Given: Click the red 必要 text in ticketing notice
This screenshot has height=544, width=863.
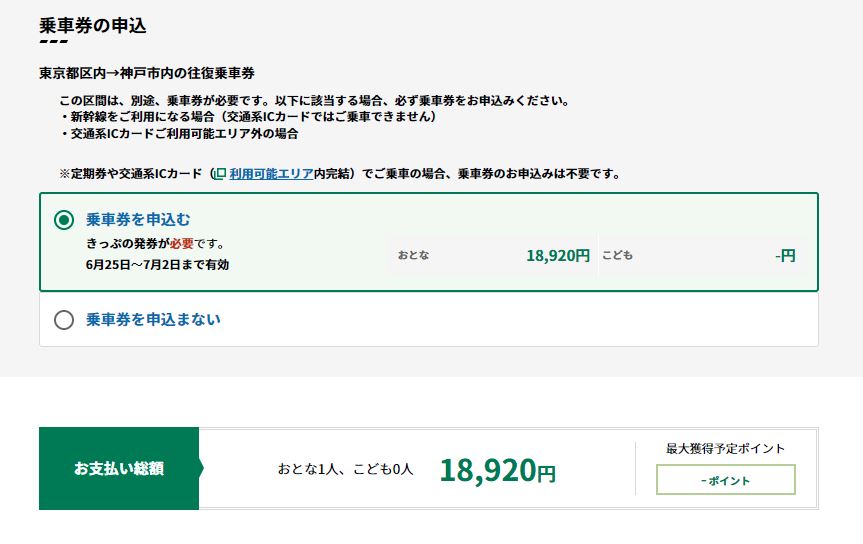Looking at the screenshot, I should coord(182,243).
